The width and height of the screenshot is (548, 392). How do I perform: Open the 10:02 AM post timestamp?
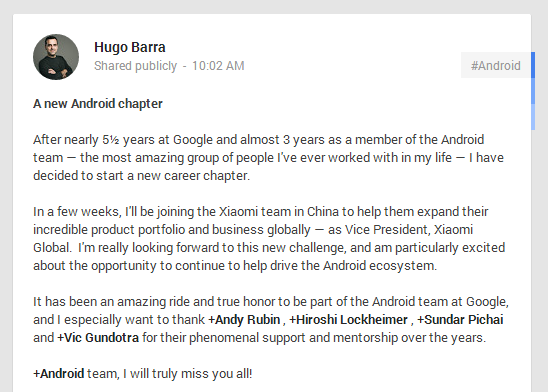coord(218,66)
